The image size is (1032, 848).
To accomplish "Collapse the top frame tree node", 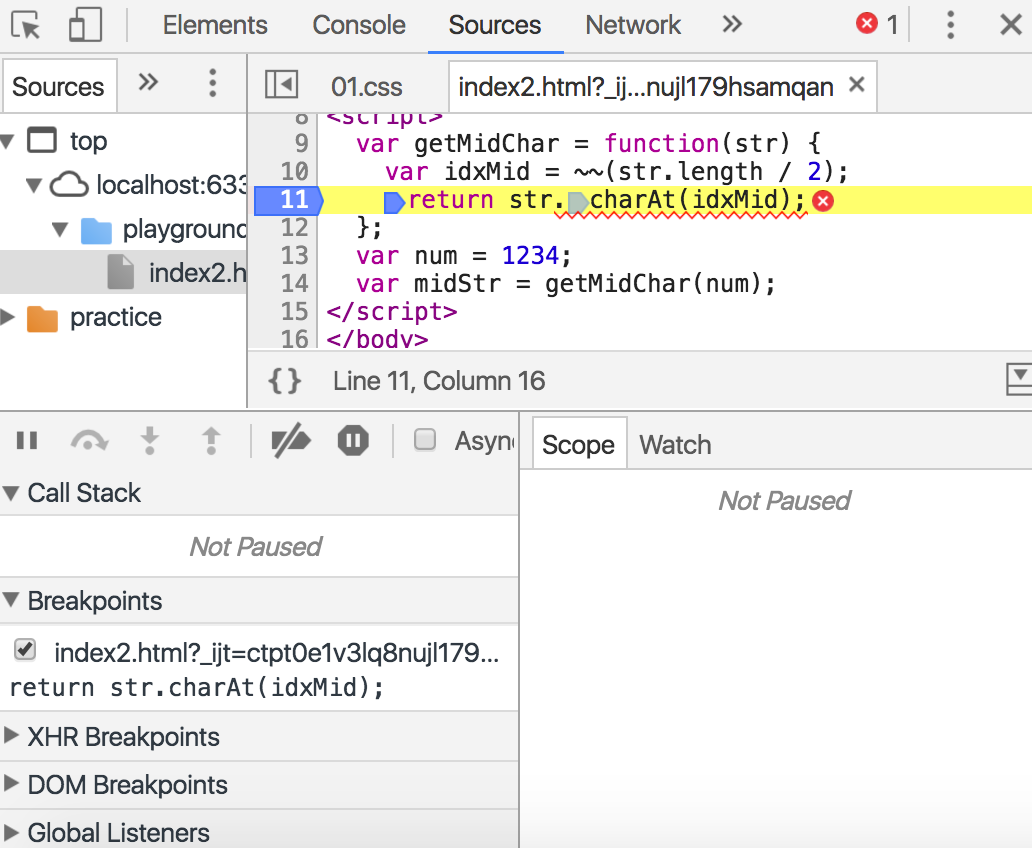I will 8,141.
